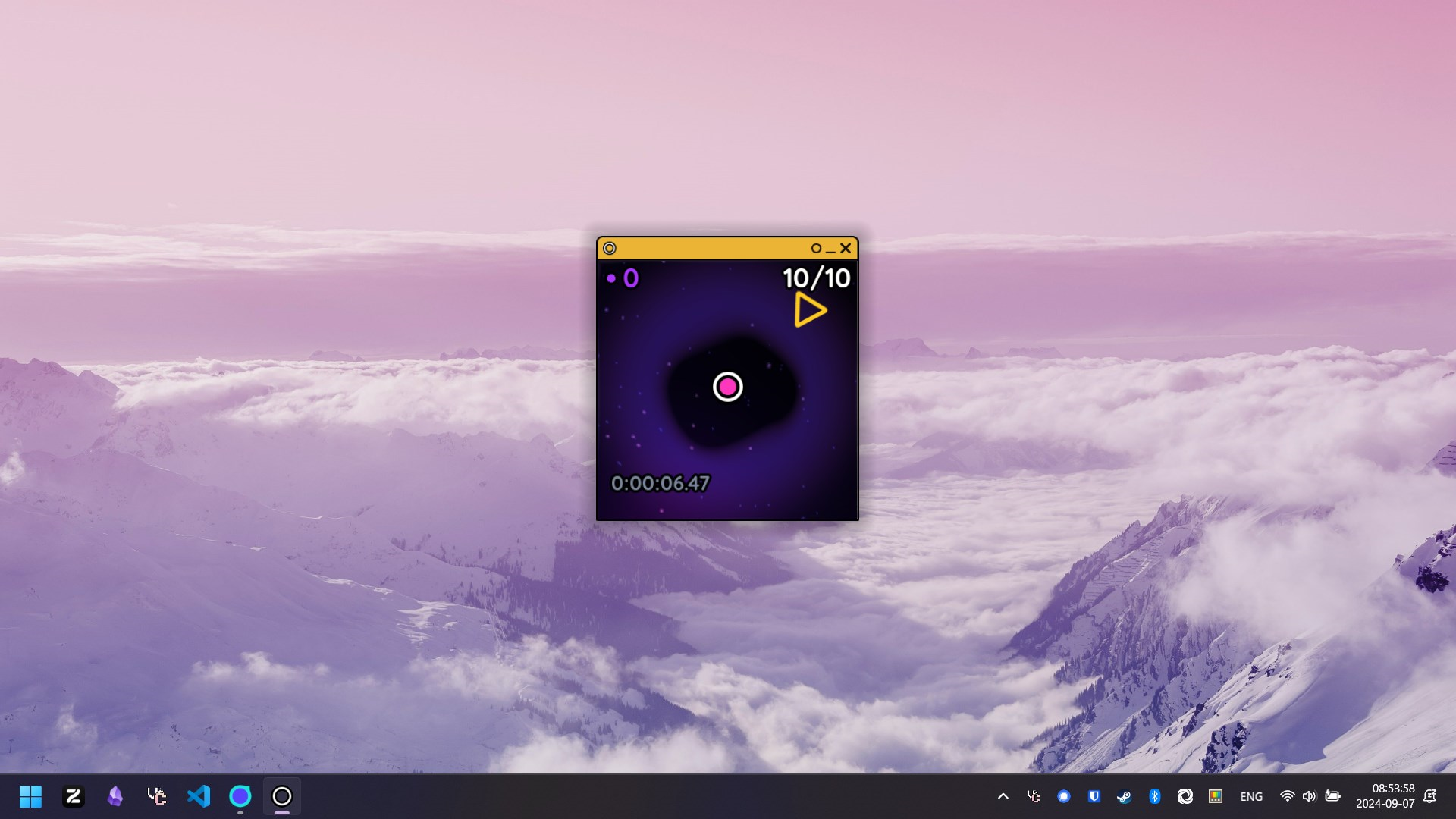1456x819 pixels.
Task: Switch to the blue circle app on taskbar
Action: 240,796
